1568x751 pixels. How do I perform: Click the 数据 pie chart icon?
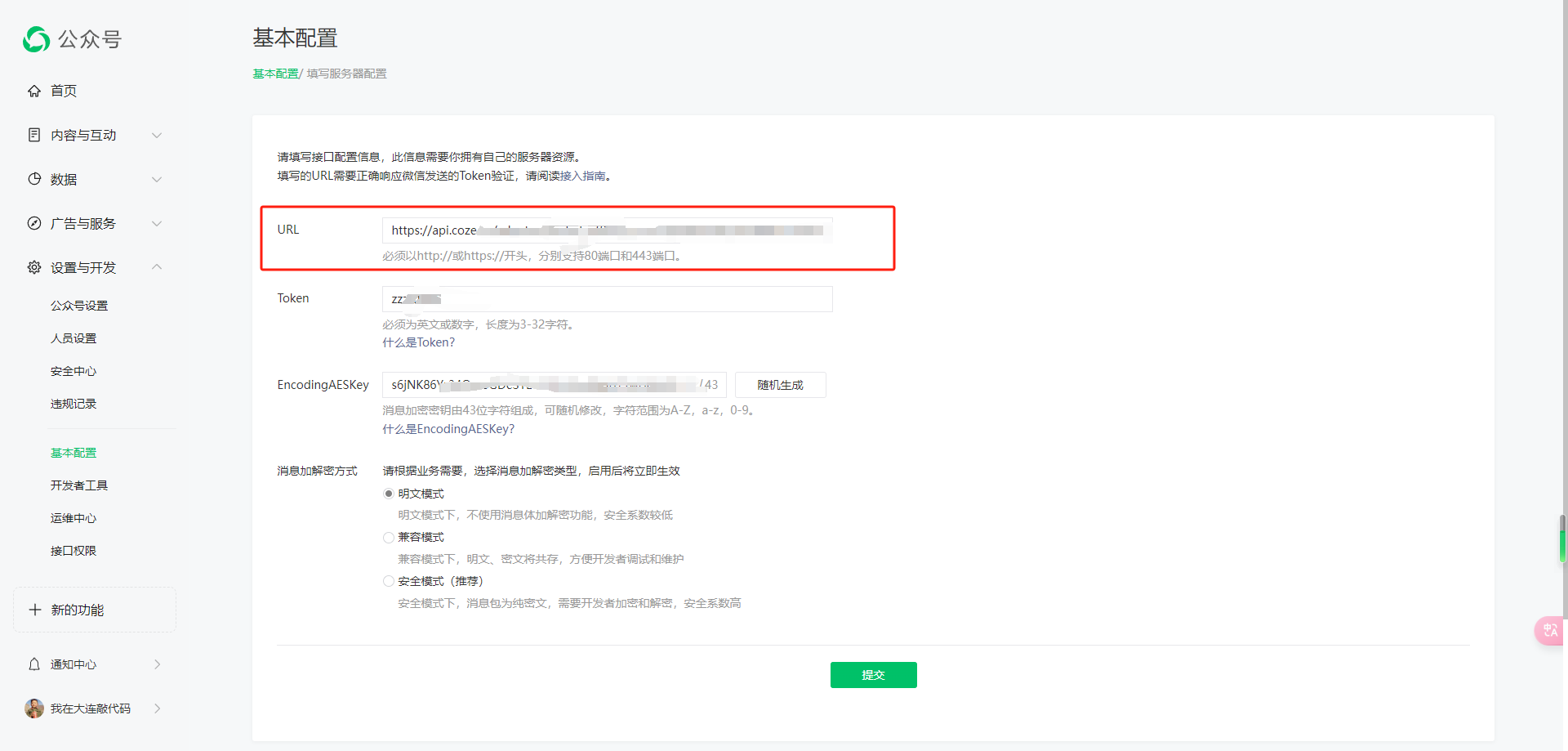pos(34,179)
